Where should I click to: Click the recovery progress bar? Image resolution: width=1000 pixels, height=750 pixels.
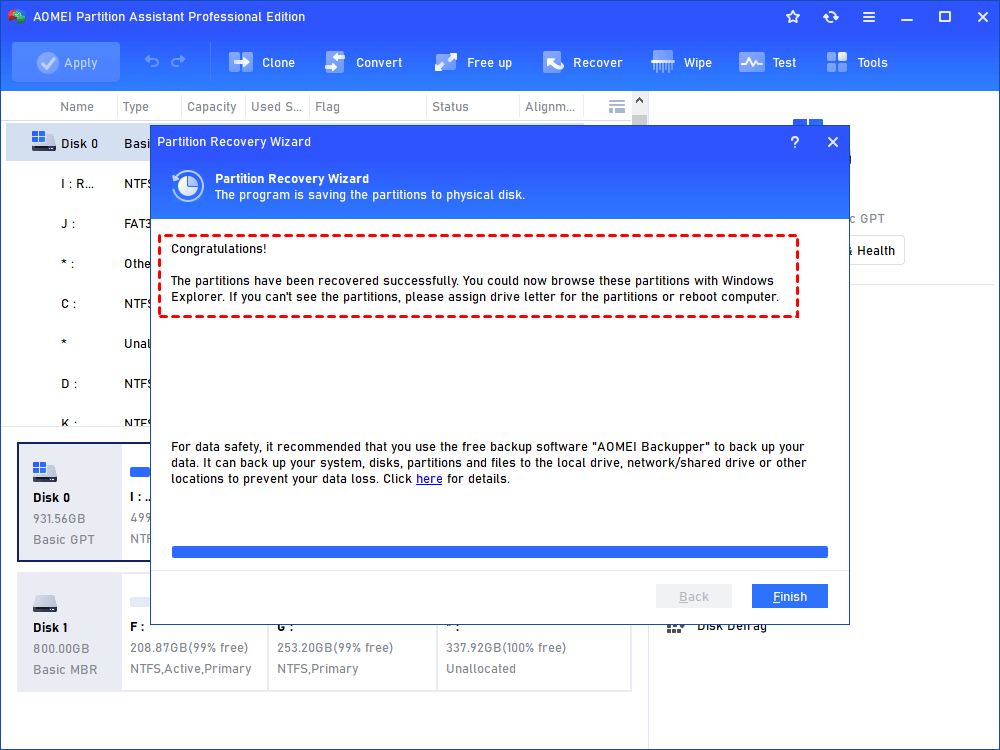(x=500, y=552)
